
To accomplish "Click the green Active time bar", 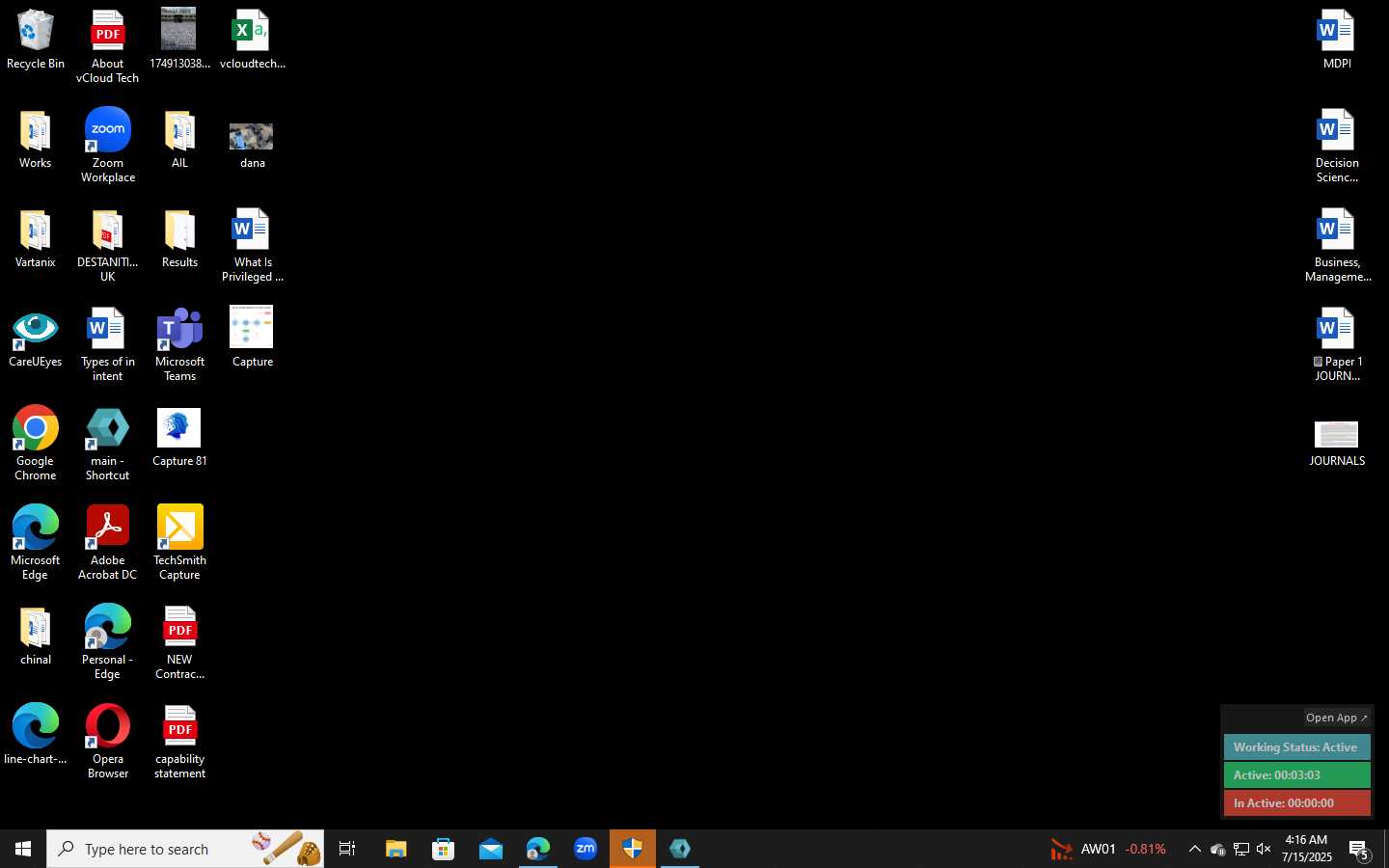I will 1296,775.
